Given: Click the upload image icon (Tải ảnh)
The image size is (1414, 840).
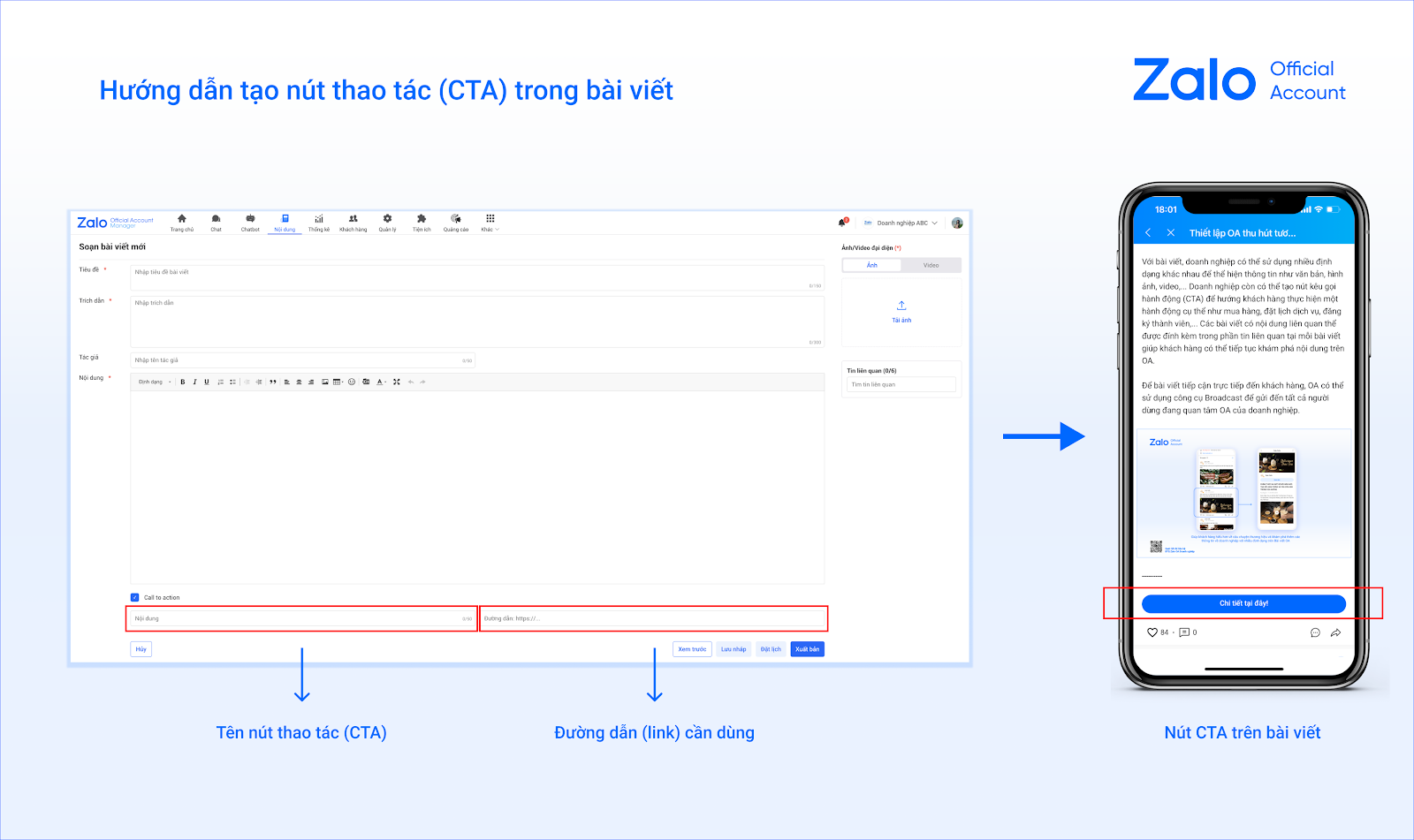Looking at the screenshot, I should coord(901,306).
